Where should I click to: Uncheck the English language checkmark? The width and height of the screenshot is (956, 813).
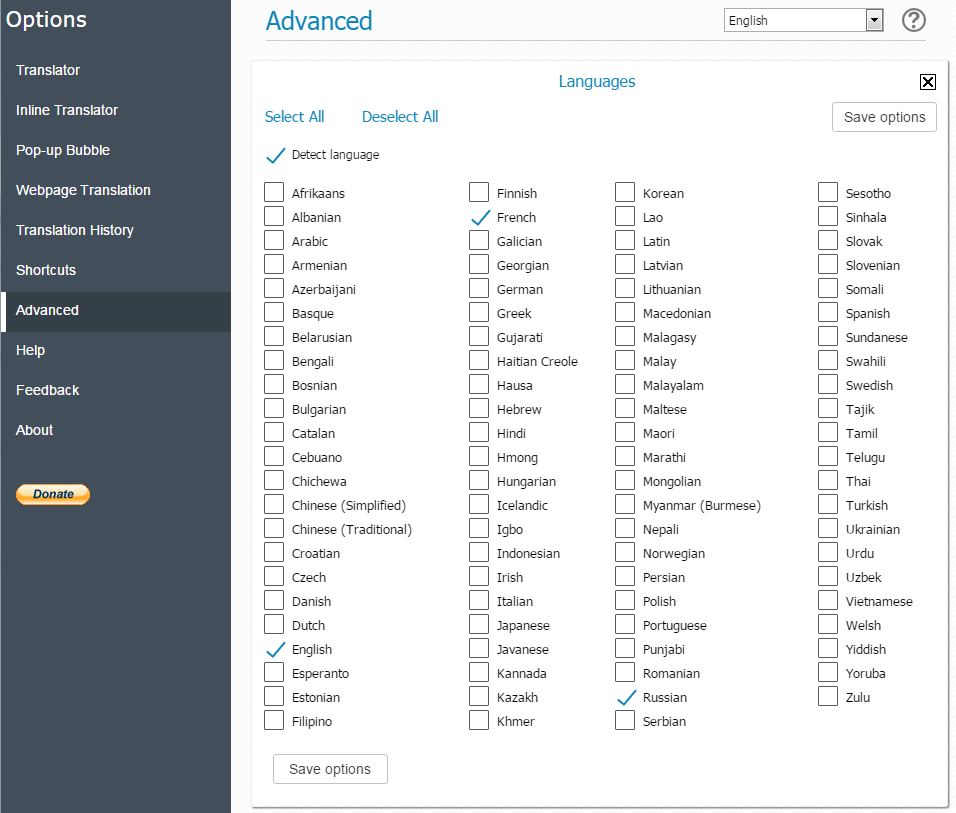(x=275, y=650)
